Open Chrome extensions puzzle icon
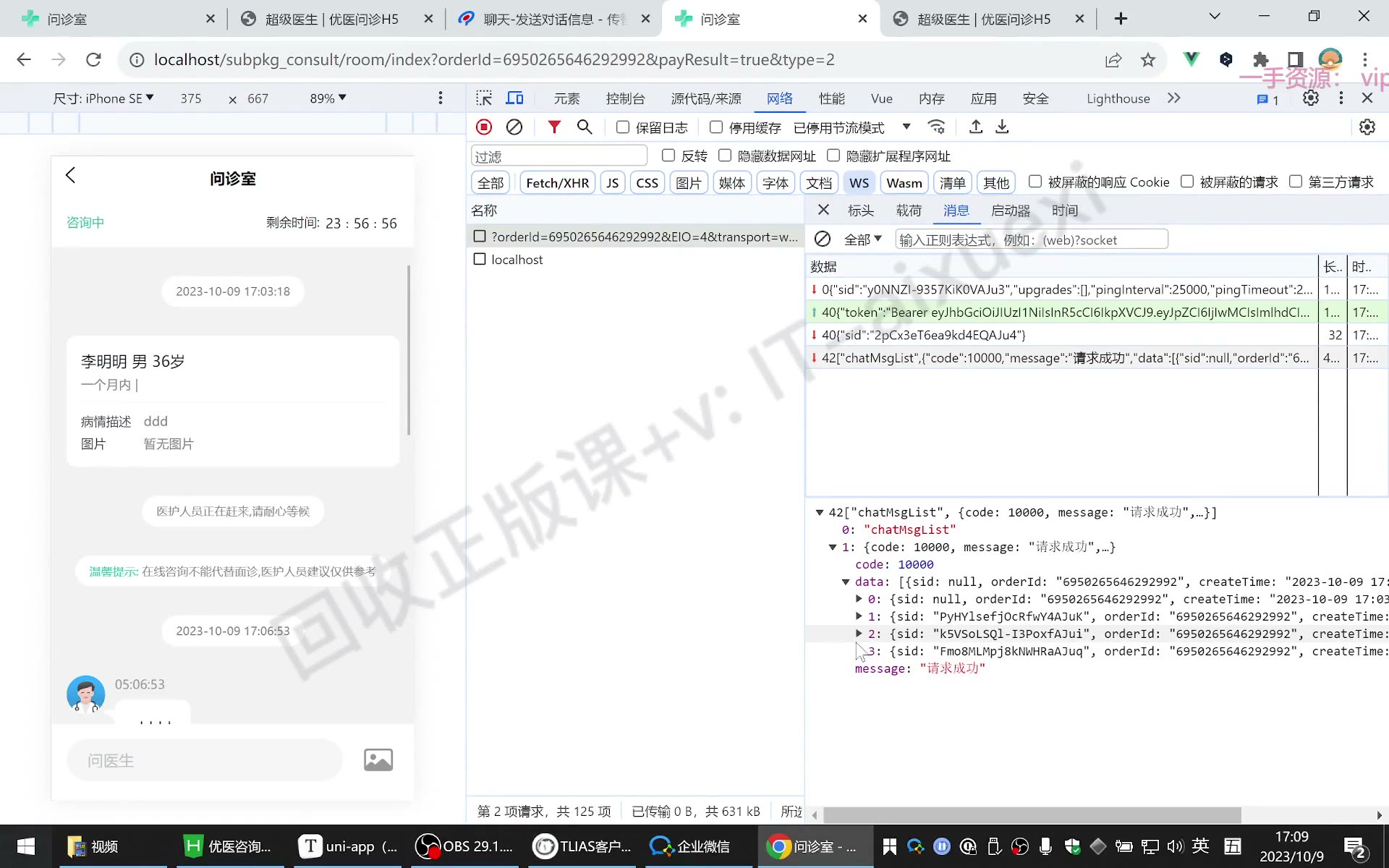 pyautogui.click(x=1261, y=60)
